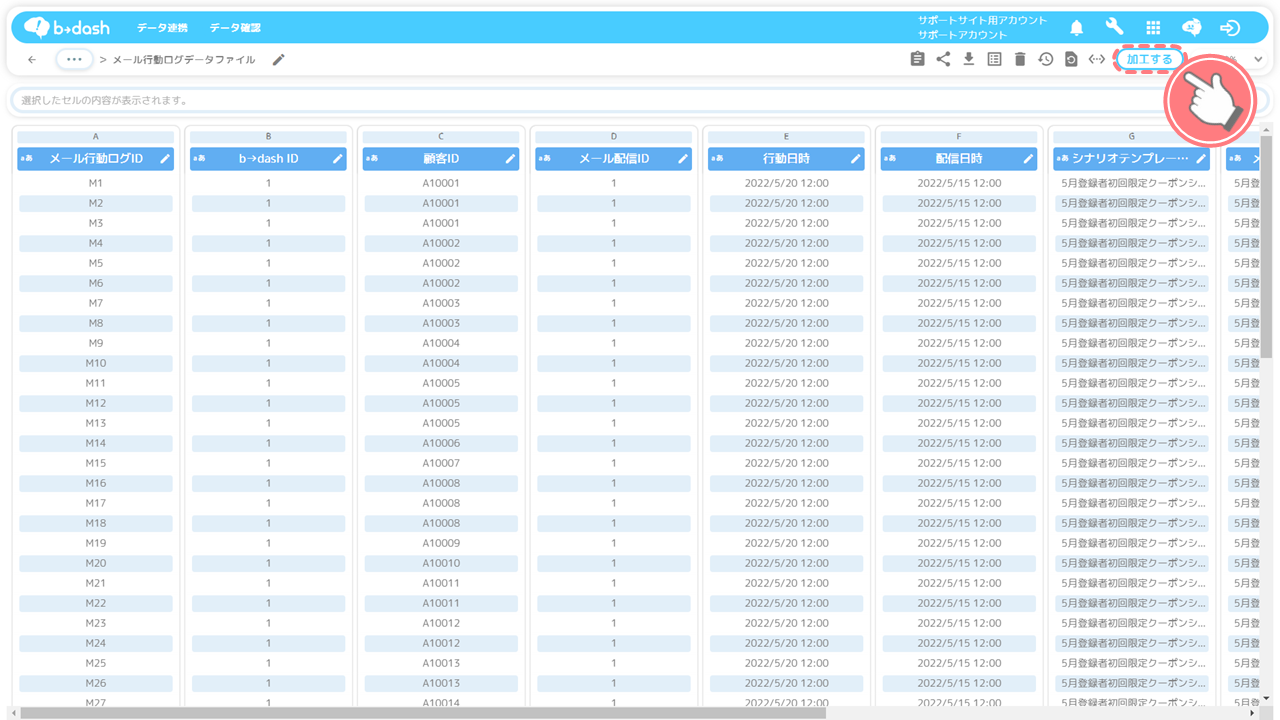Click the vertical scrollbar on right
The image size is (1280, 720).
coord(1266,246)
